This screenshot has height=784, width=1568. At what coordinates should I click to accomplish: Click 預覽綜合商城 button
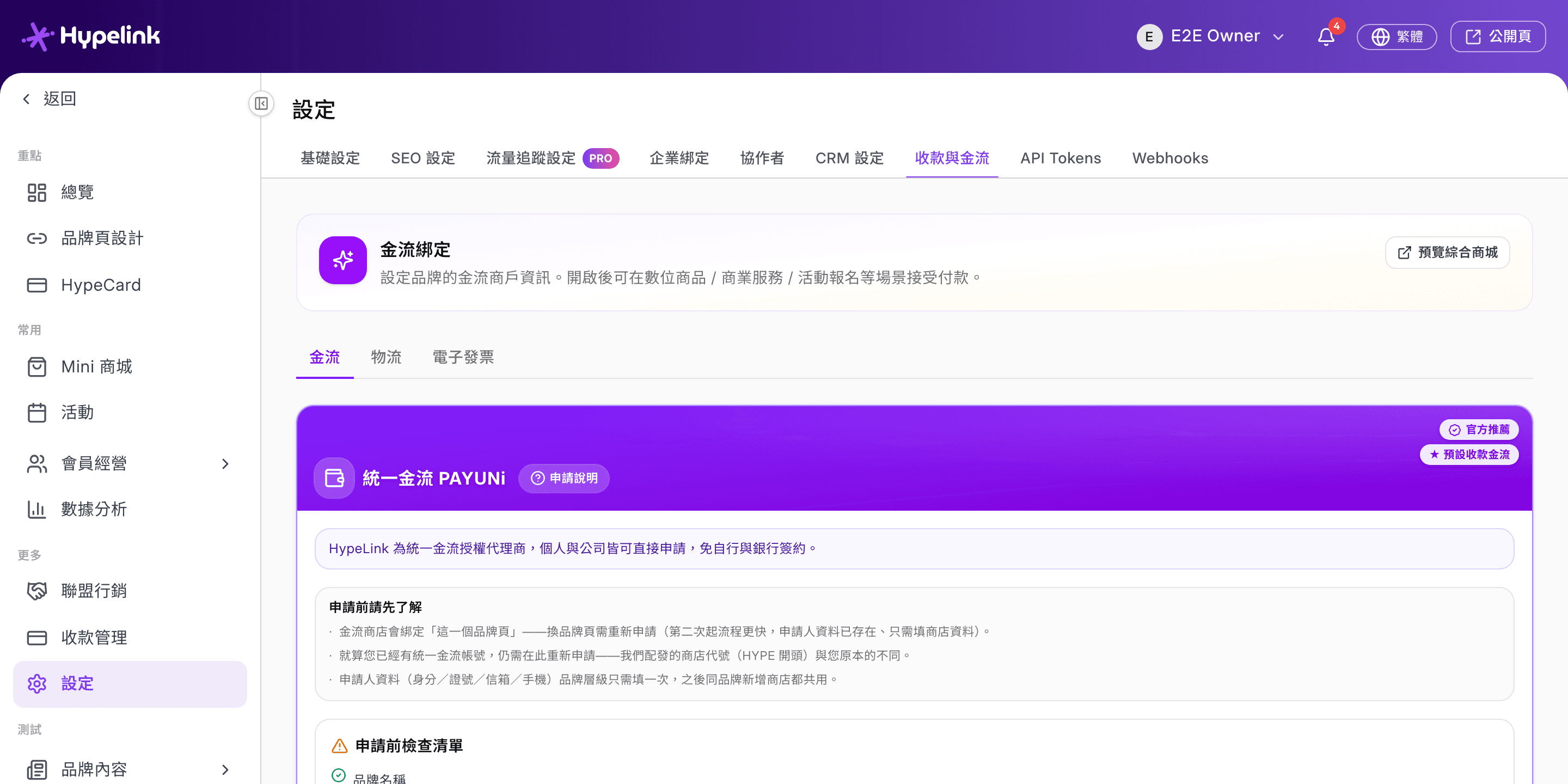click(x=1447, y=253)
